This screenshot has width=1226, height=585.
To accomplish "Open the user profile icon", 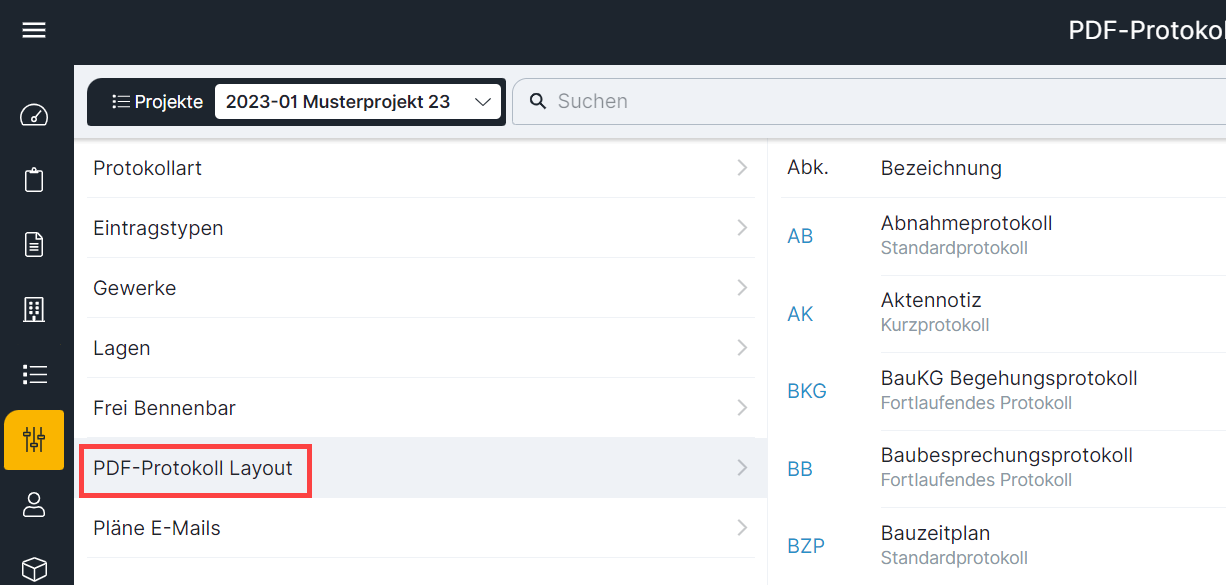I will [34, 505].
